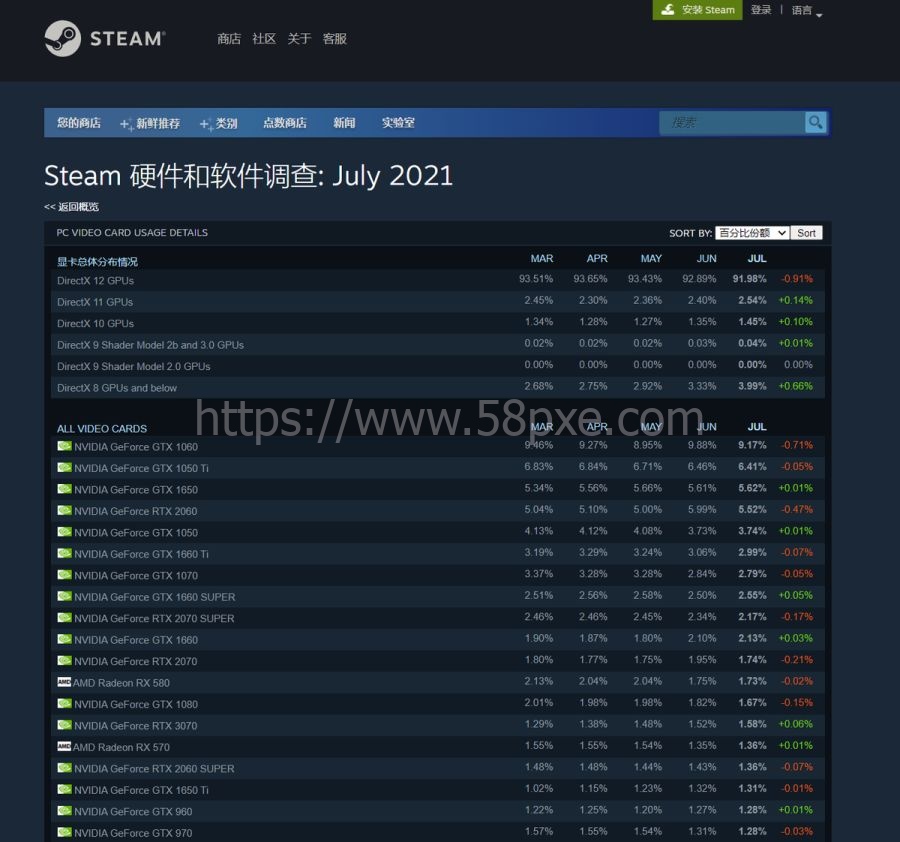Click the install Steam download icon
The image size is (900, 842).
pyautogui.click(x=668, y=9)
